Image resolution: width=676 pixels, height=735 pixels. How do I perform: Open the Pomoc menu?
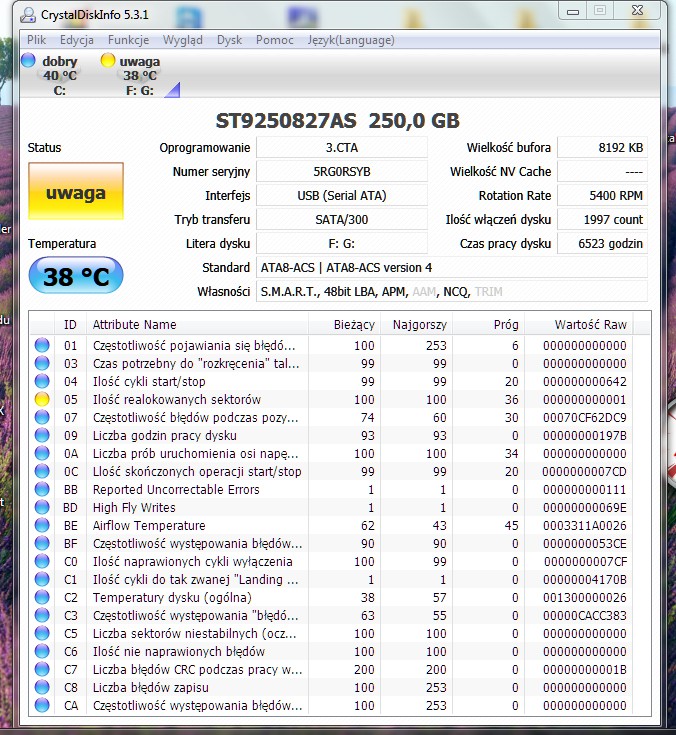coord(274,40)
